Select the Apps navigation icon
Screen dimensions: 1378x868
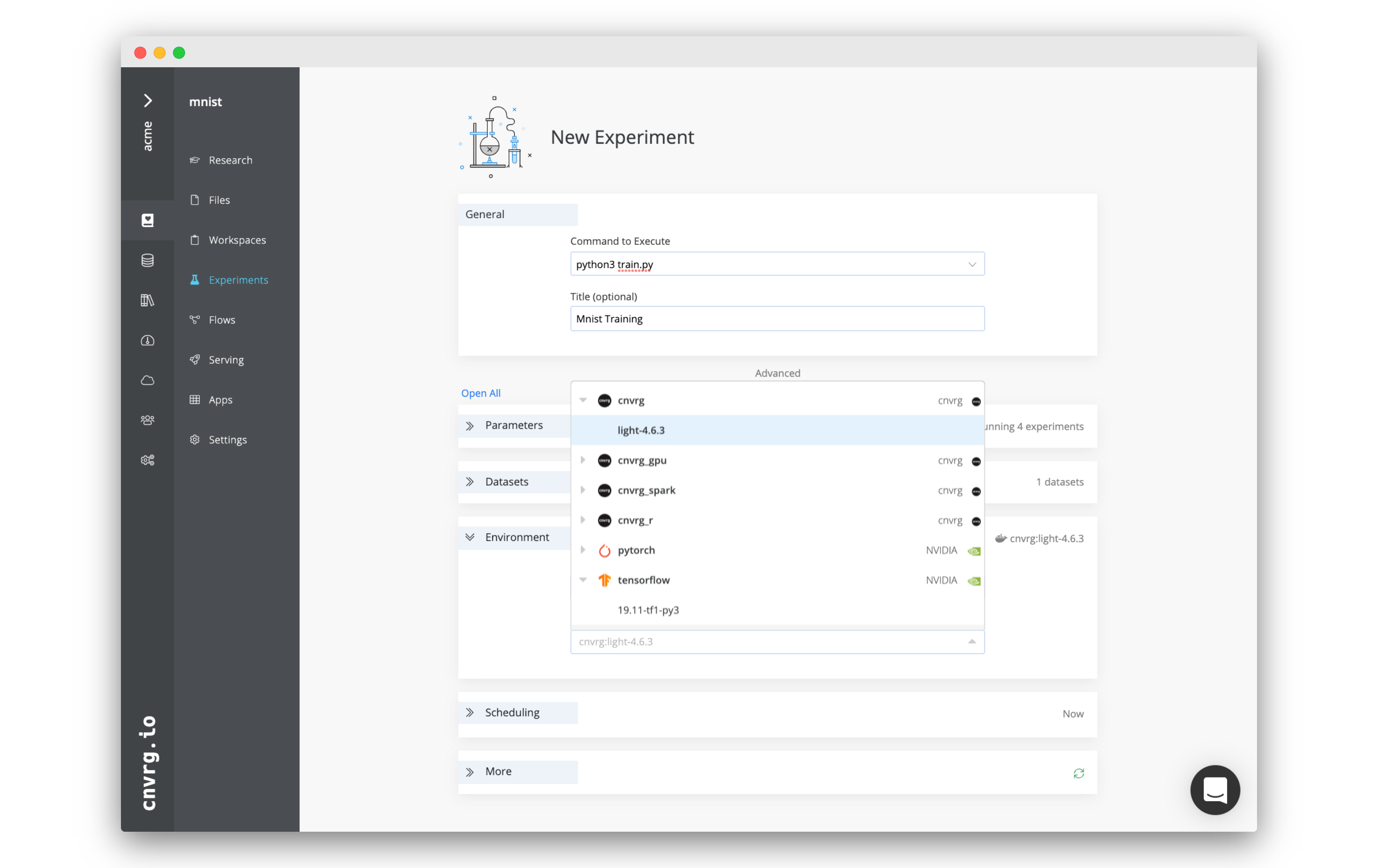pyautogui.click(x=195, y=398)
